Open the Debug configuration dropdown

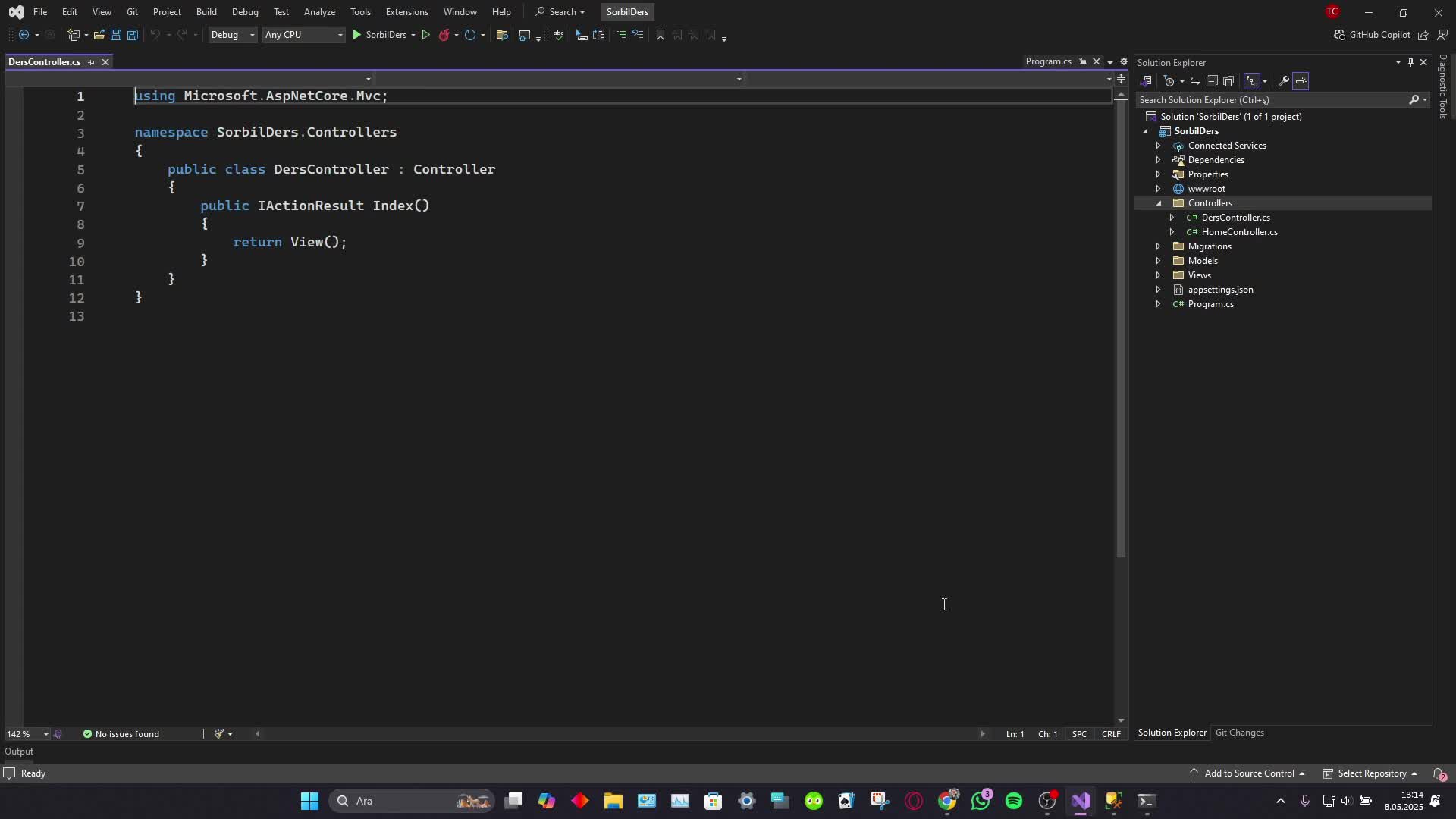click(x=233, y=35)
